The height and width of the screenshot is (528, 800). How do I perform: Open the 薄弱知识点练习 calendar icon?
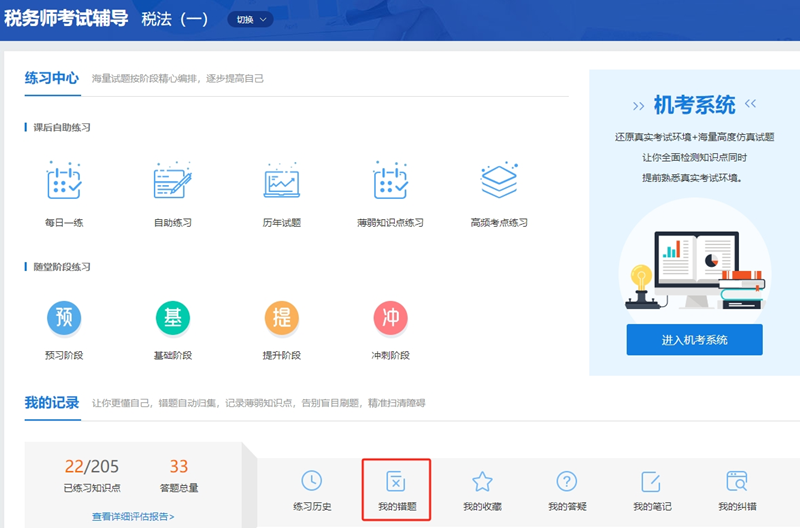[390, 181]
